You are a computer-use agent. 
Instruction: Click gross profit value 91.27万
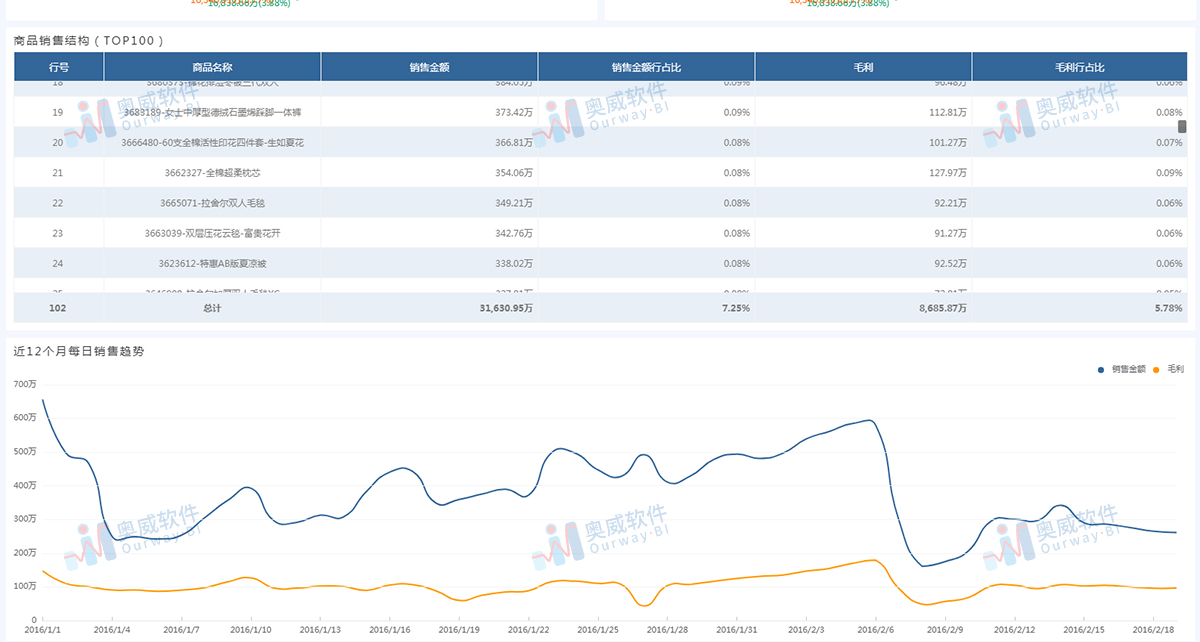click(x=951, y=233)
